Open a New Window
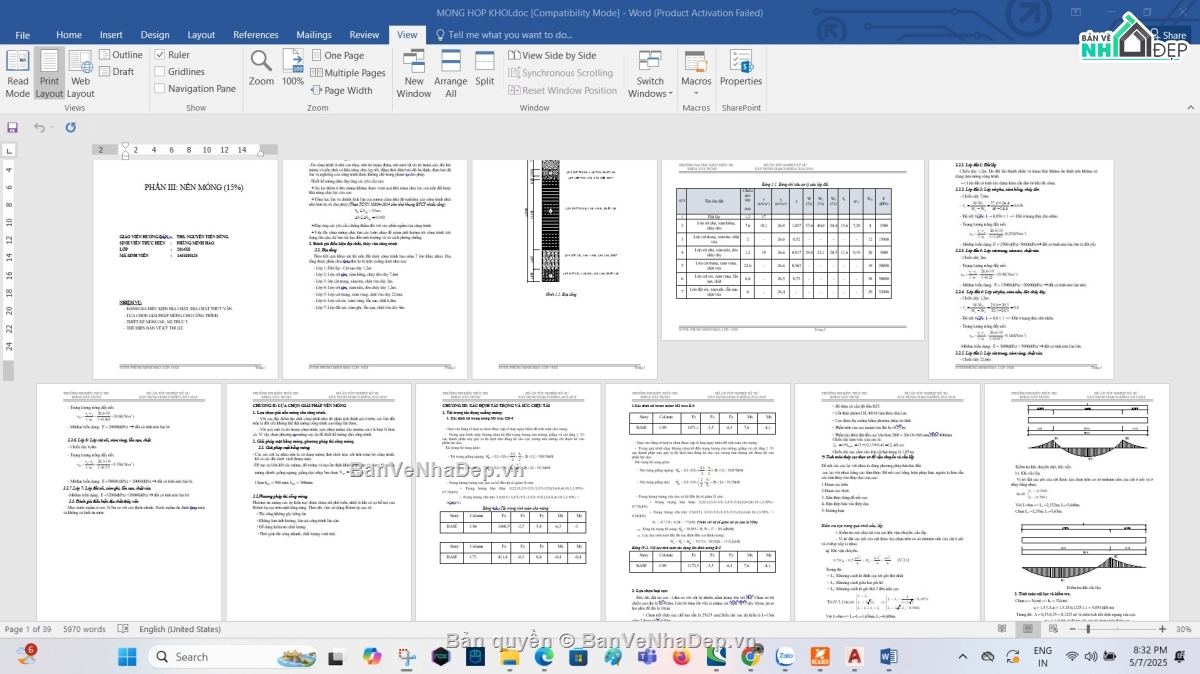The width and height of the screenshot is (1200, 674). pos(413,74)
